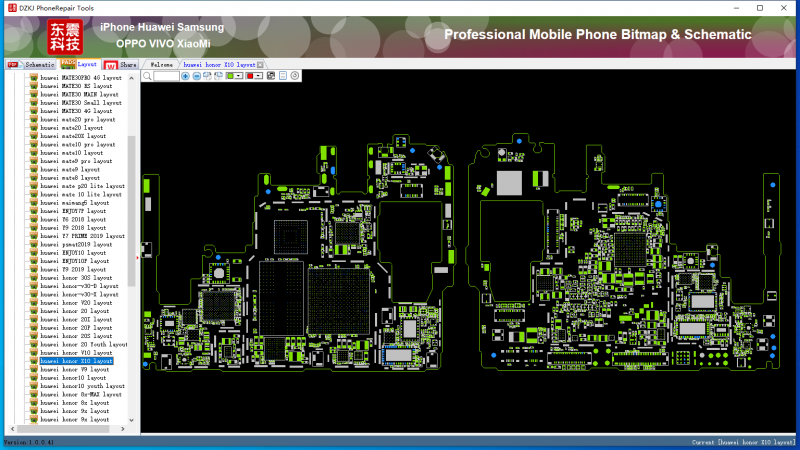Open huawei Y7 PRIME 2019 layout item
800x450 pixels.
(82, 236)
